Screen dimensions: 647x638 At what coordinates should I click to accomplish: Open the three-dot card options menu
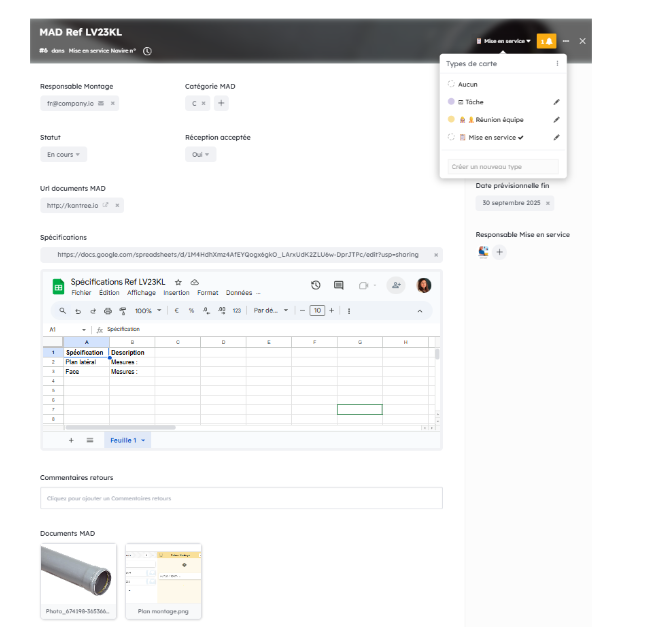point(566,41)
